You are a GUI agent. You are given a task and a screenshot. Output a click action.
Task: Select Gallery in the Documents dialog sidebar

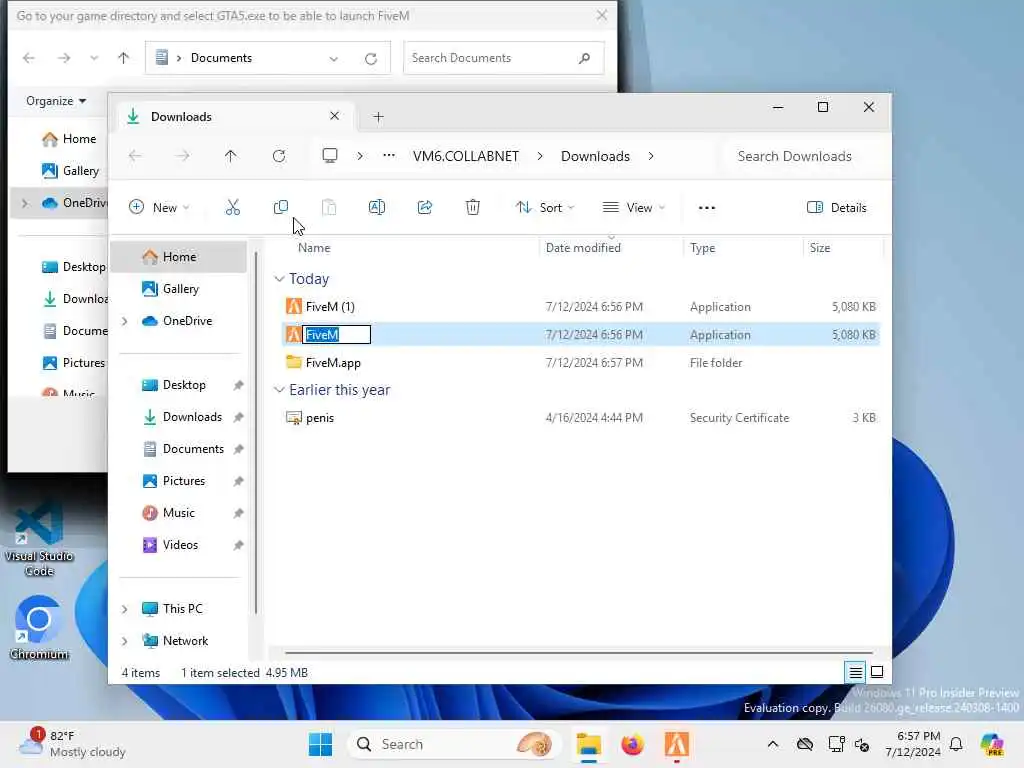click(x=71, y=171)
